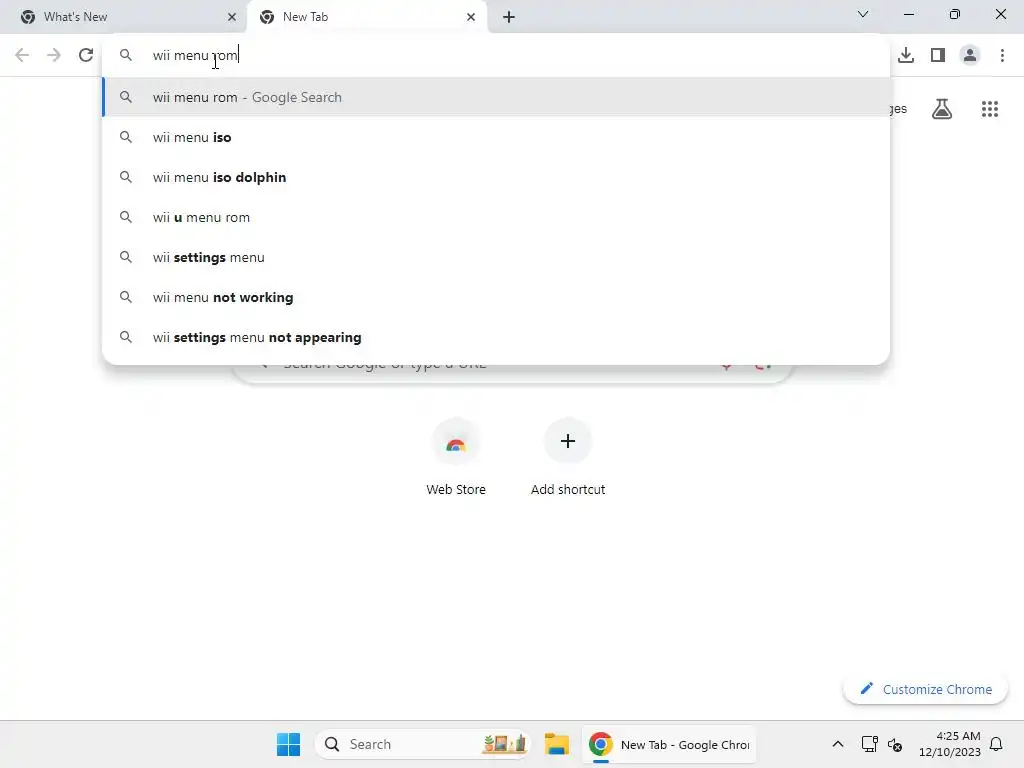Open the Windows Start menu

pos(288,744)
